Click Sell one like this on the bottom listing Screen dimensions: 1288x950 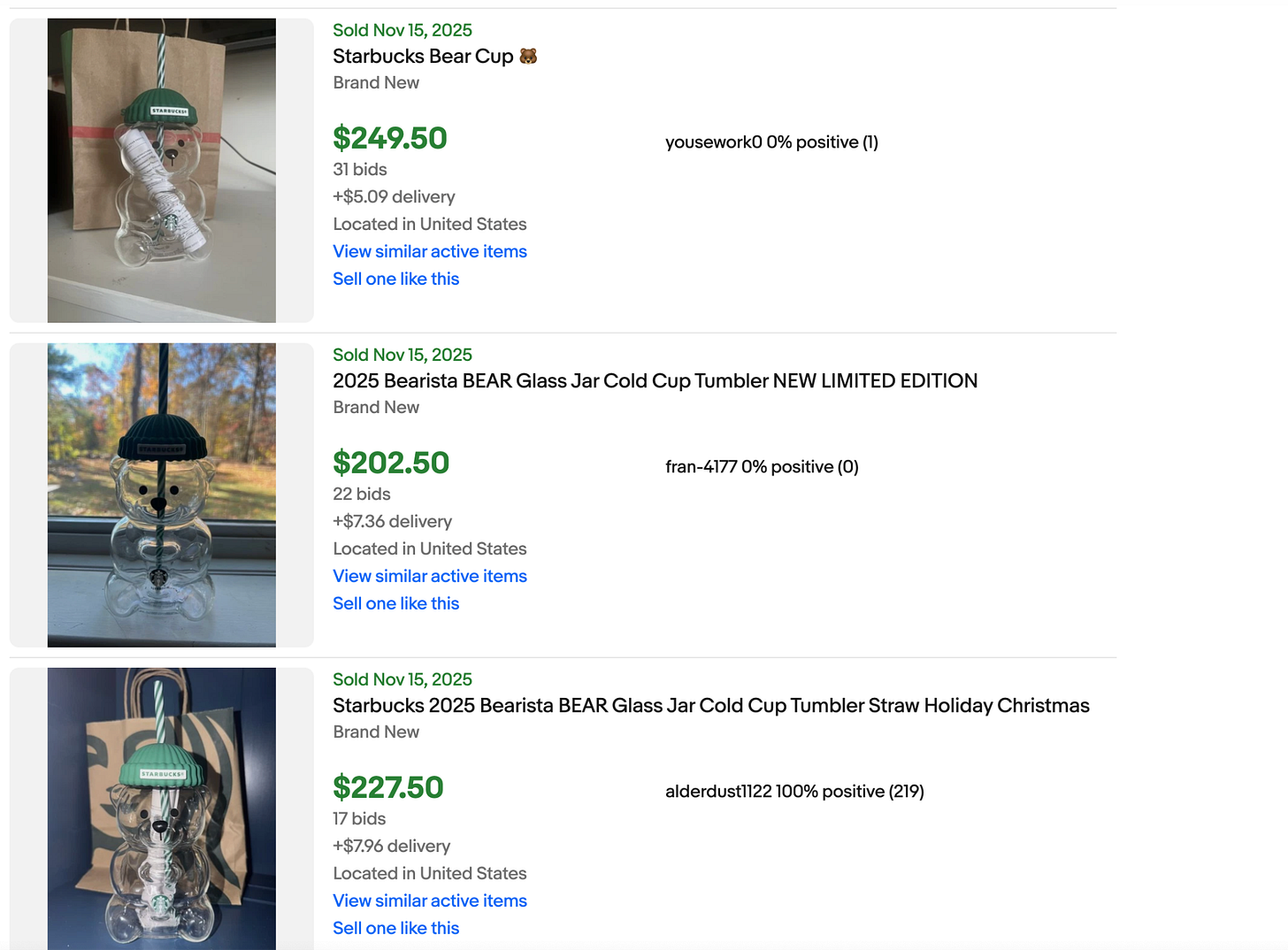(395, 928)
